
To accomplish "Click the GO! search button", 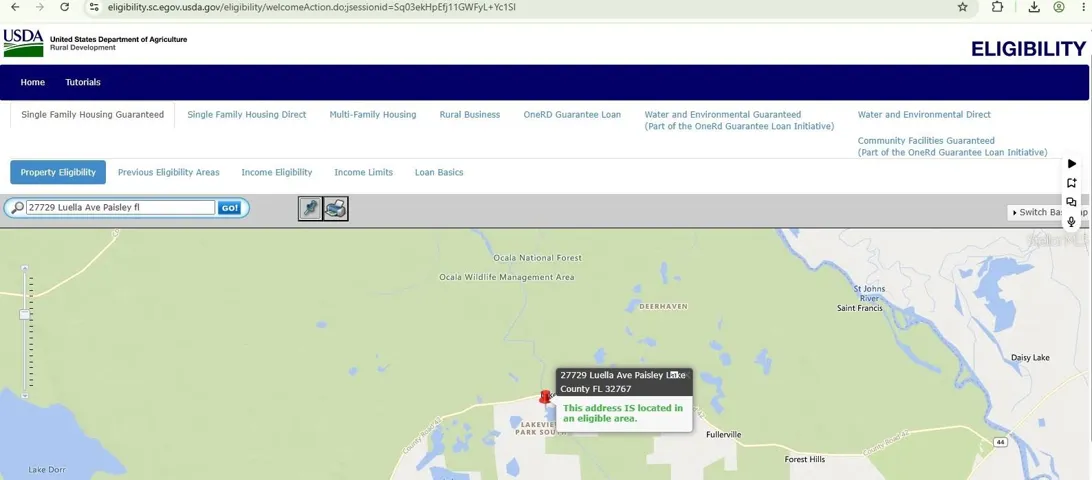I will 230,208.
